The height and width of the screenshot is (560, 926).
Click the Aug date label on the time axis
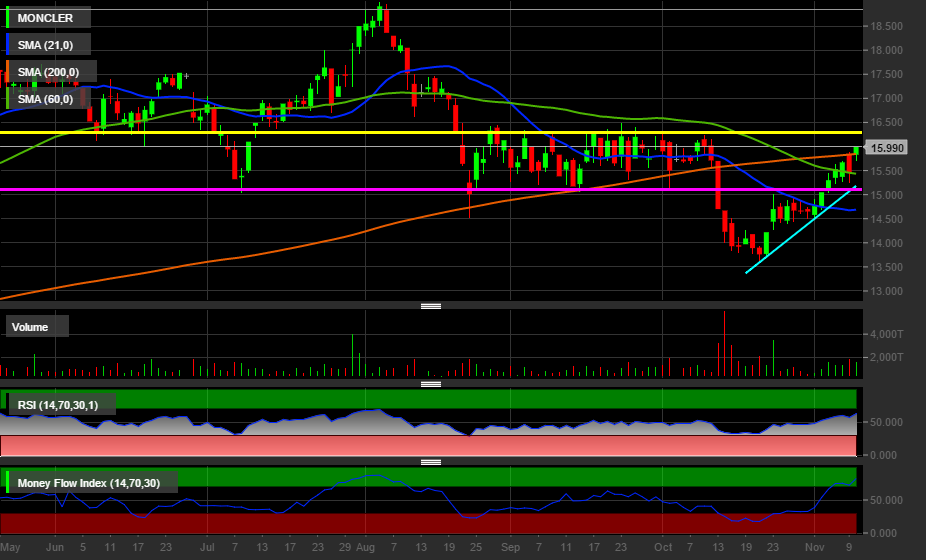(365, 547)
